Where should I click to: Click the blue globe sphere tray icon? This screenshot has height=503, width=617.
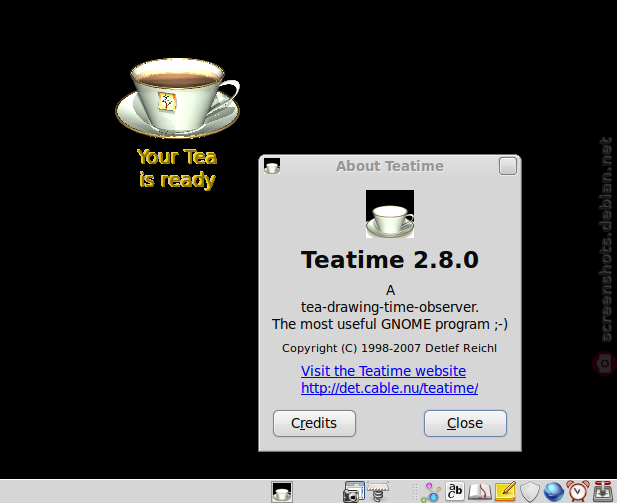click(x=554, y=492)
